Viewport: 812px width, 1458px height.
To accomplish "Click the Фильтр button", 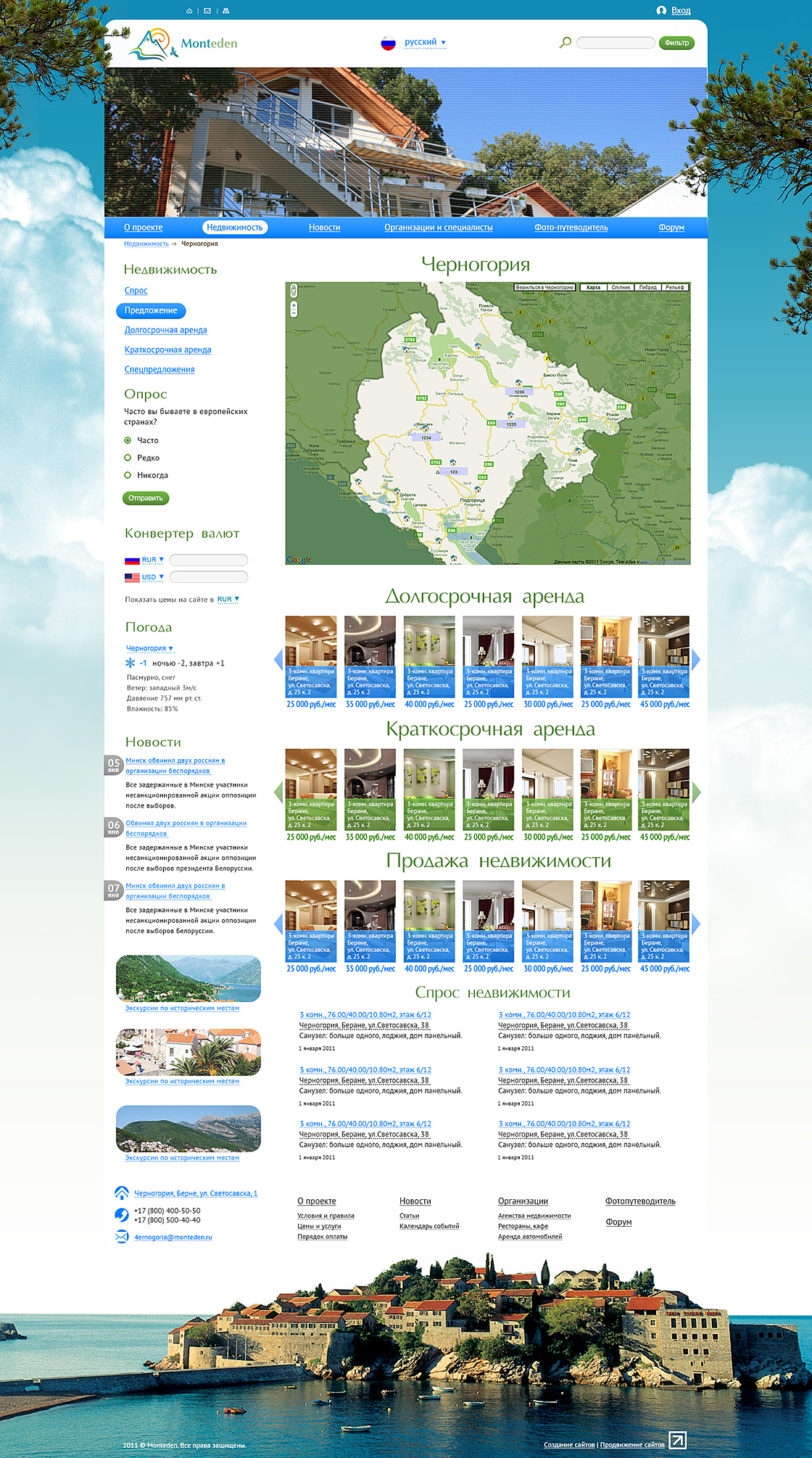I will tap(676, 43).
